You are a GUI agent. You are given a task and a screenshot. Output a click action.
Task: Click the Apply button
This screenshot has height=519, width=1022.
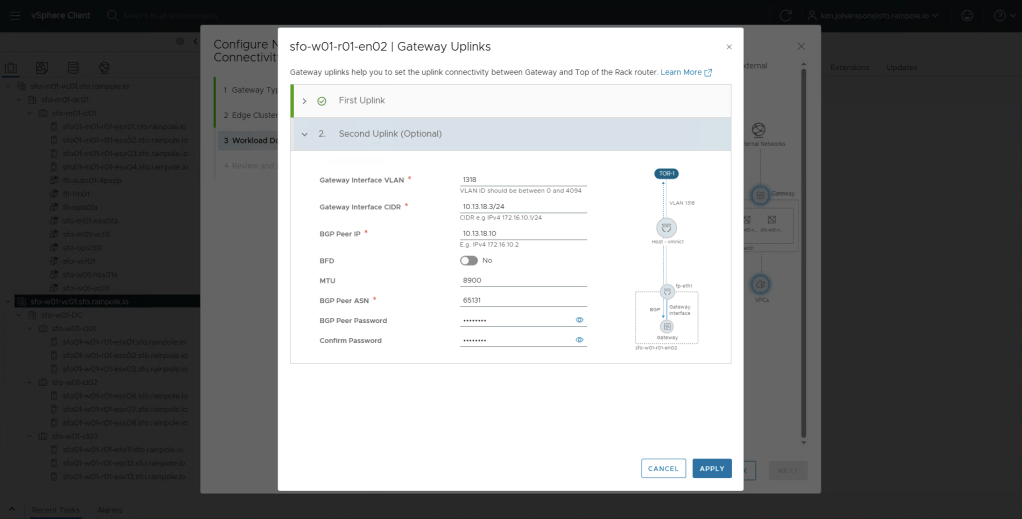pos(711,468)
